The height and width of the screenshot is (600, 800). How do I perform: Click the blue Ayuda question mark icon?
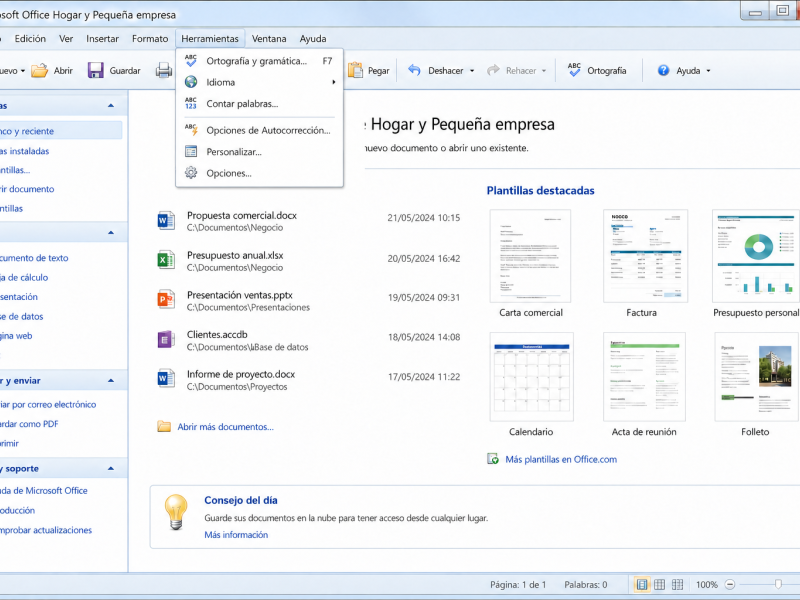[663, 70]
